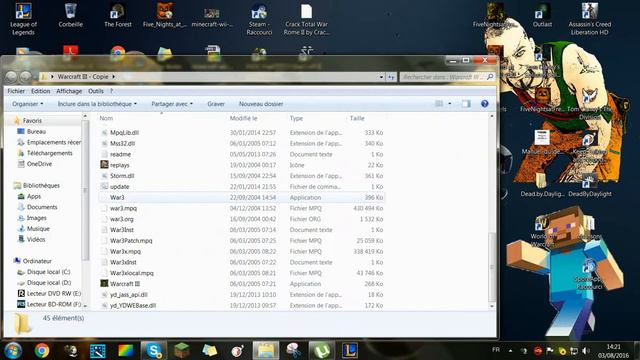Open the Minecraft taskbar icon
640x360 pixels.
(x=181, y=351)
